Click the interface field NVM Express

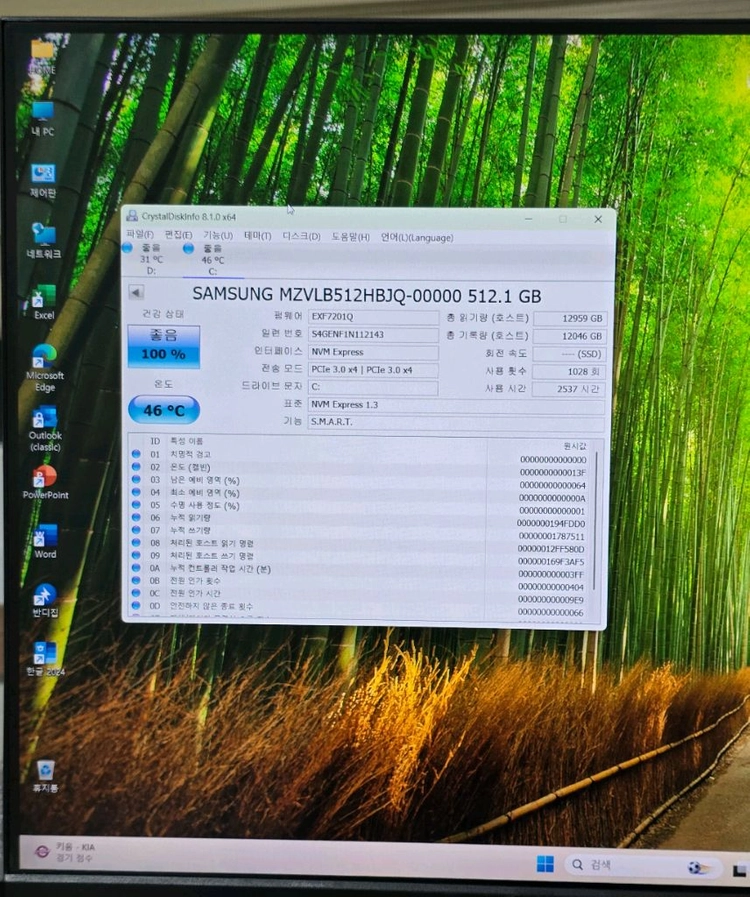(373, 352)
